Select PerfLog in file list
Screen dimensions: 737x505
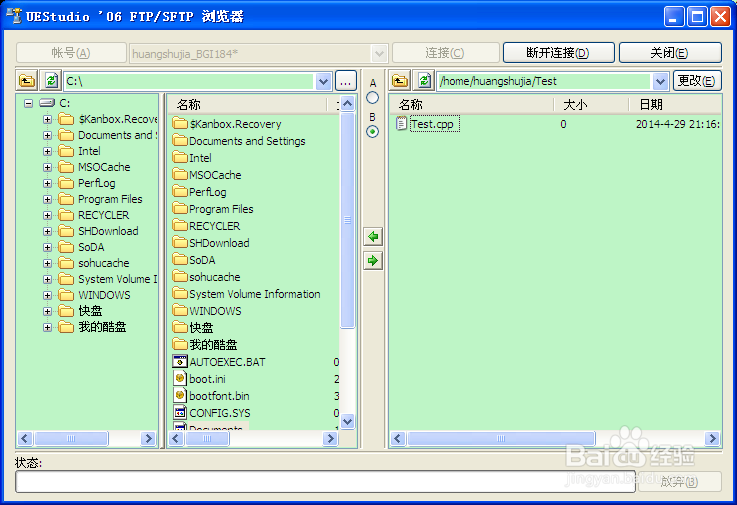208,192
